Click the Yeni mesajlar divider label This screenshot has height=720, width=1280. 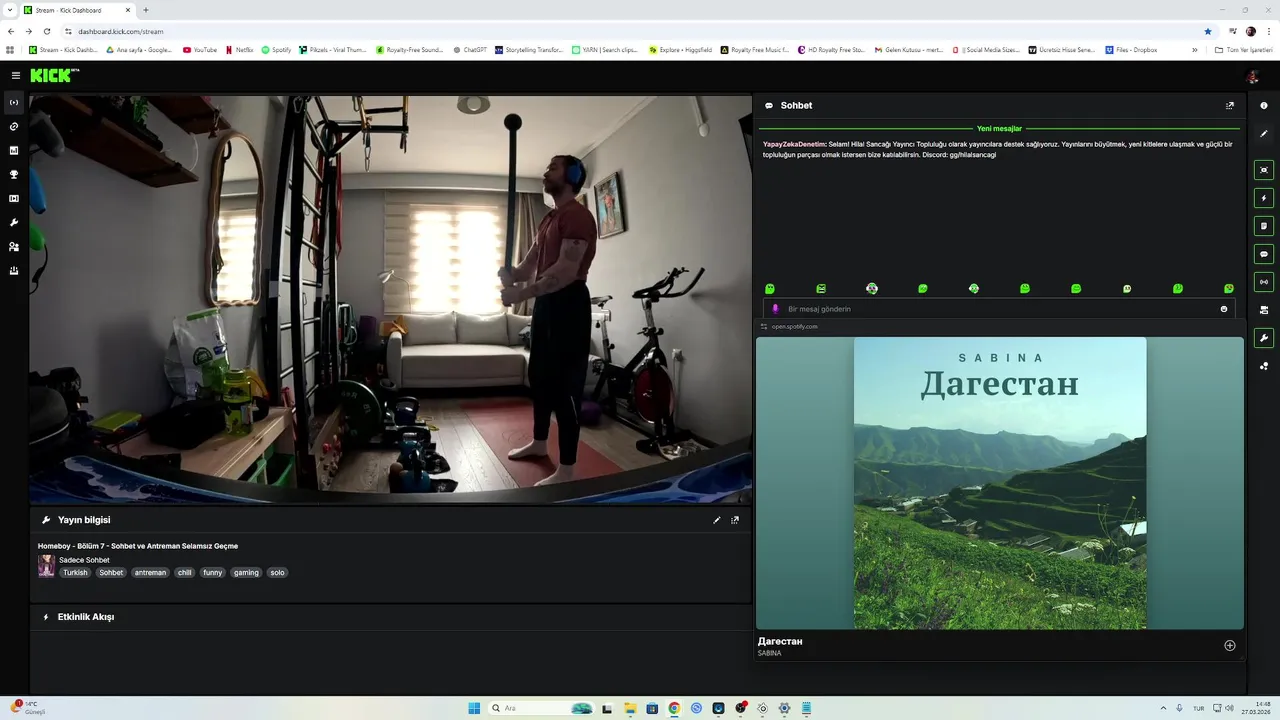[x=999, y=129]
